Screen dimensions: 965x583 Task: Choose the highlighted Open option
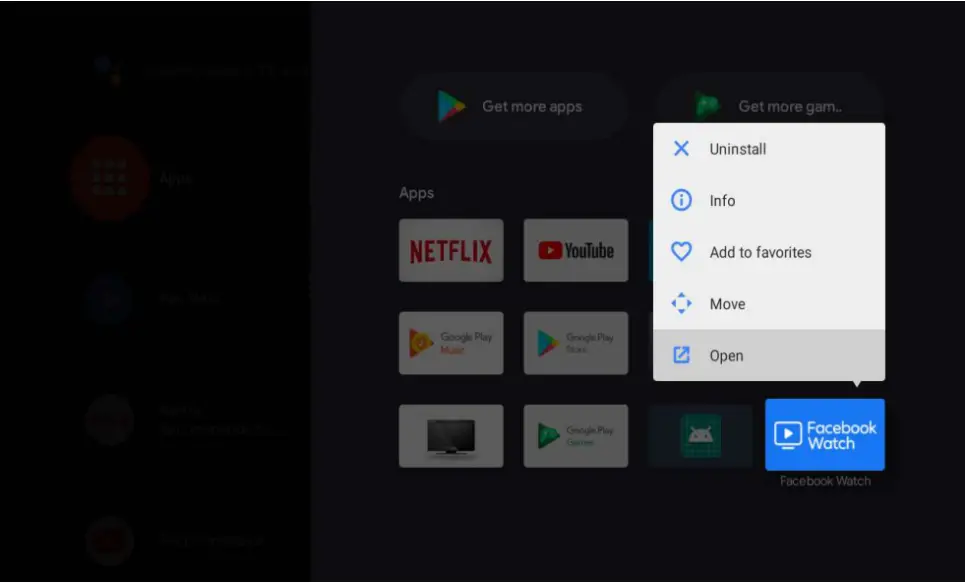point(726,355)
